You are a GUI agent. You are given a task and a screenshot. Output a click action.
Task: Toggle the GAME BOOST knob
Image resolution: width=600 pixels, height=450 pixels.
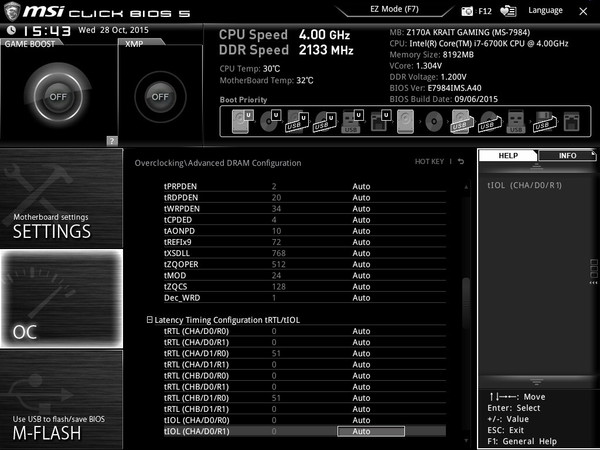[58, 96]
